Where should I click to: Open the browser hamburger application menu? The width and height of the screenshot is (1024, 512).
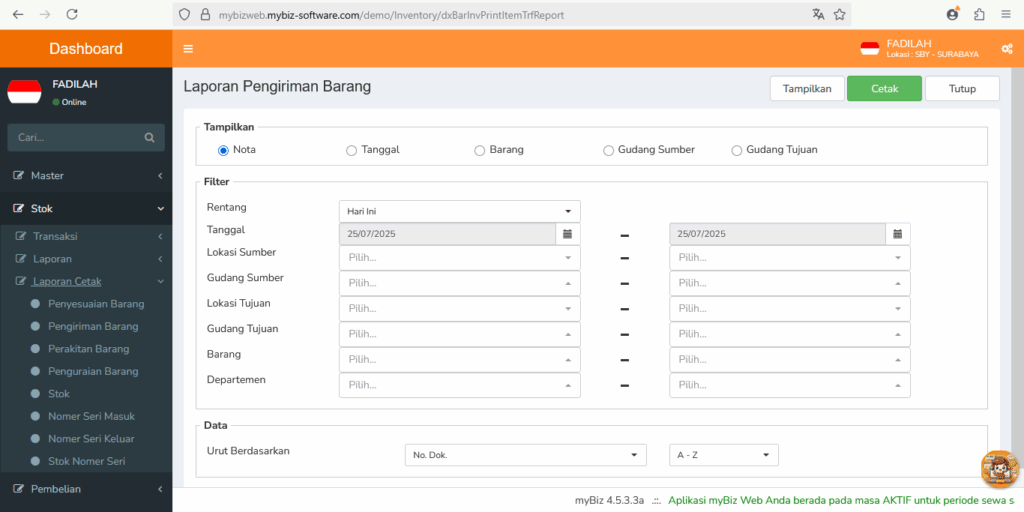pos(1006,14)
